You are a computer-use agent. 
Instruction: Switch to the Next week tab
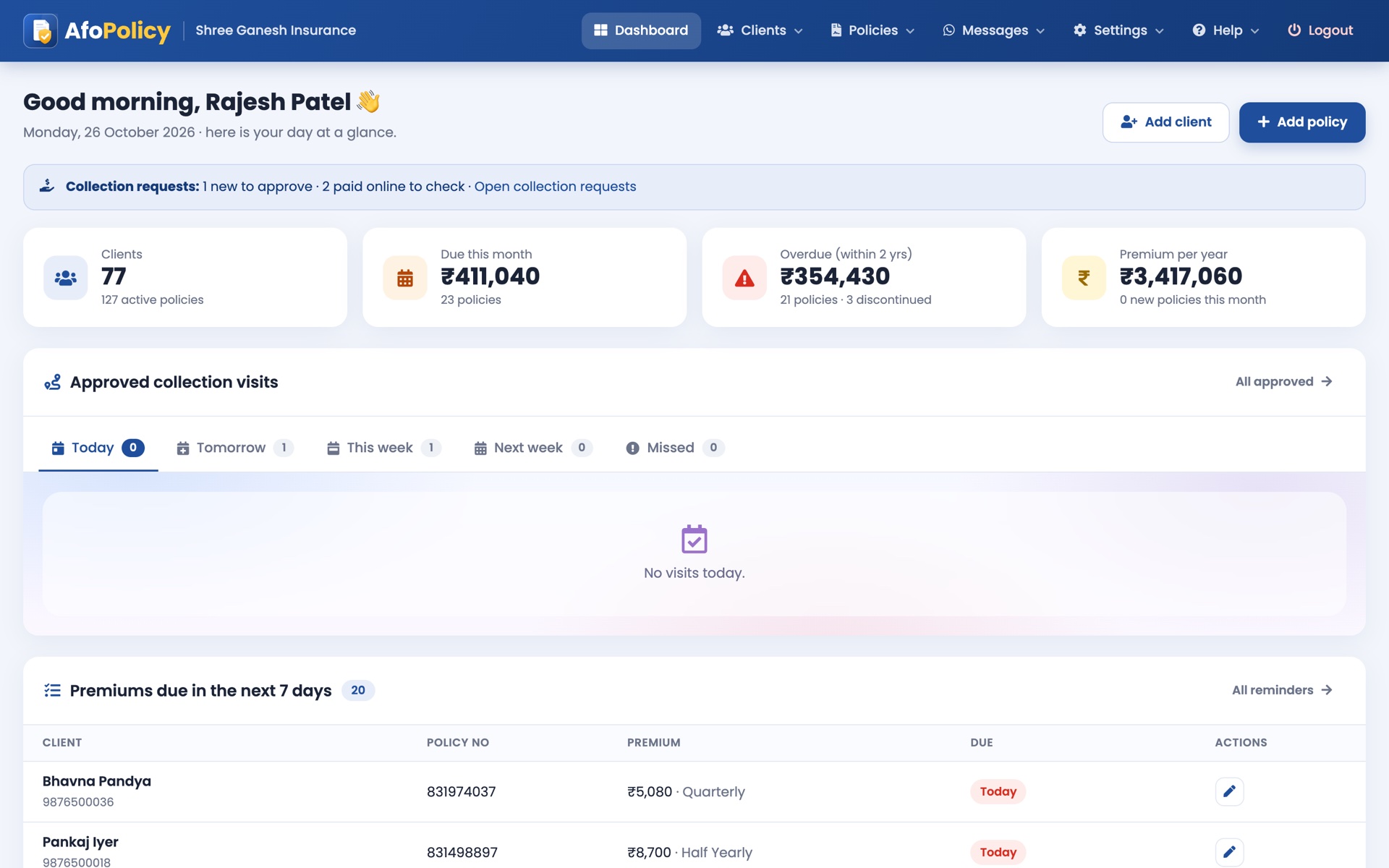tap(532, 448)
